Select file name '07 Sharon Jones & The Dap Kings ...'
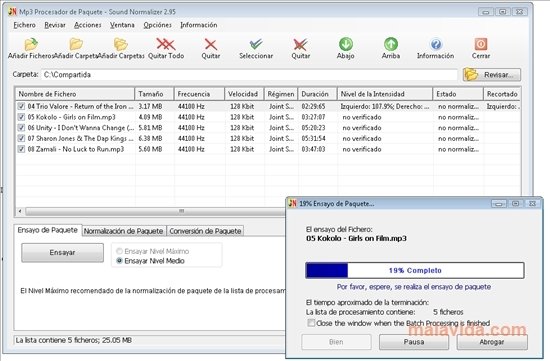The image size is (550, 361). (x=80, y=138)
